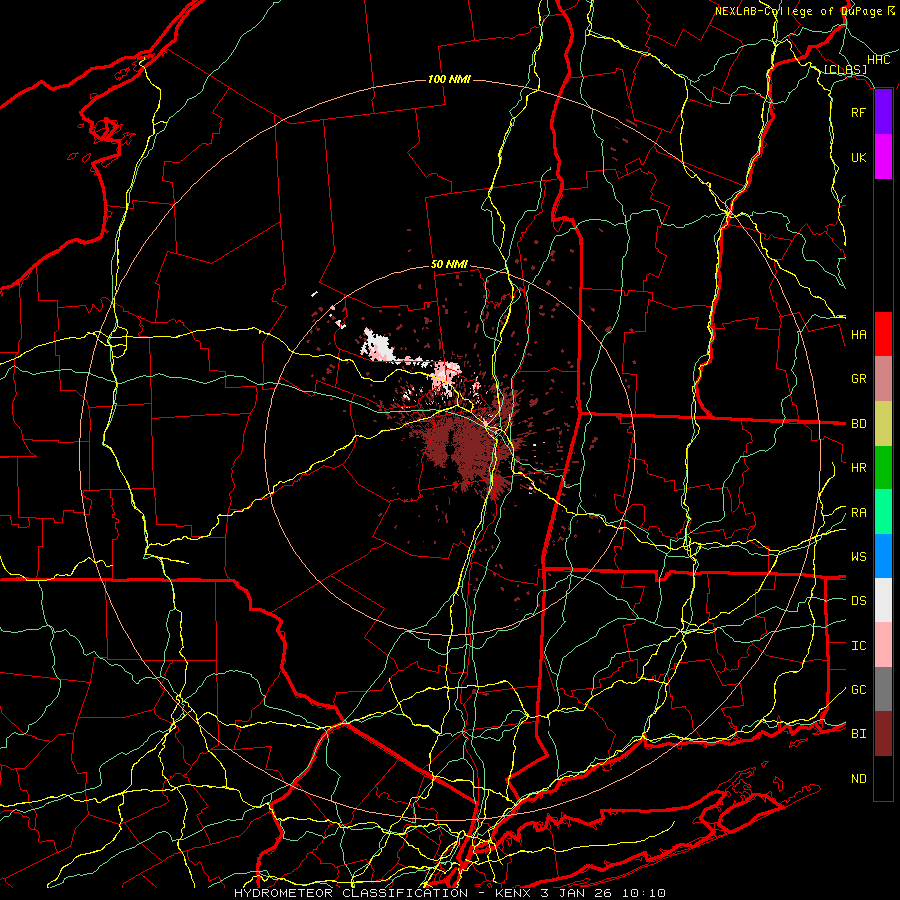Click the WS blue legend swatch

883,556
